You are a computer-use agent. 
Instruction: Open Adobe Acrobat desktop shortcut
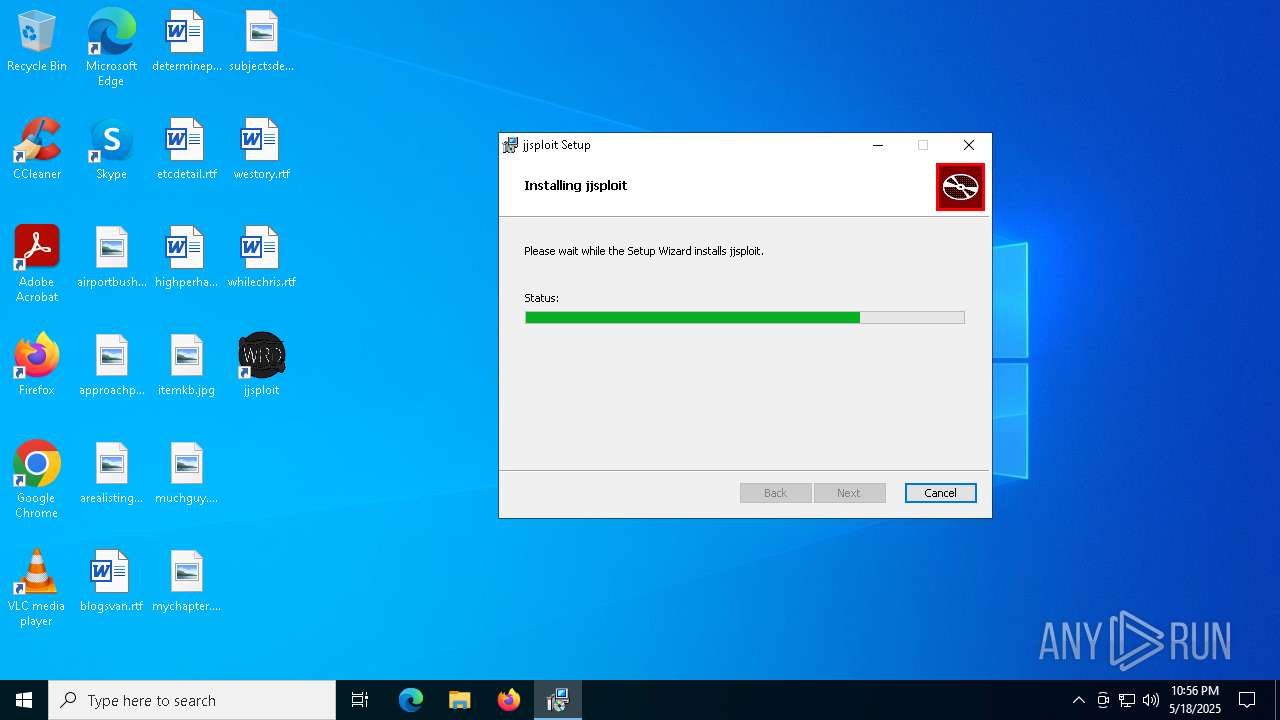pos(37,264)
